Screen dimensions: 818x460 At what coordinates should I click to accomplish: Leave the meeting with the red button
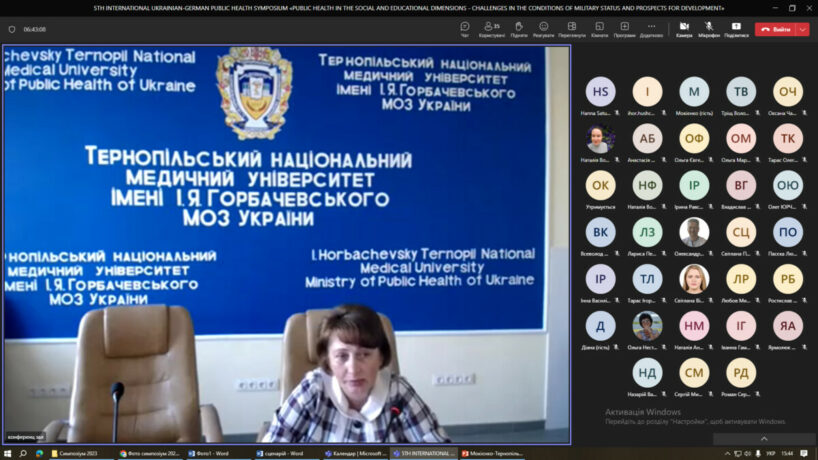pos(776,29)
